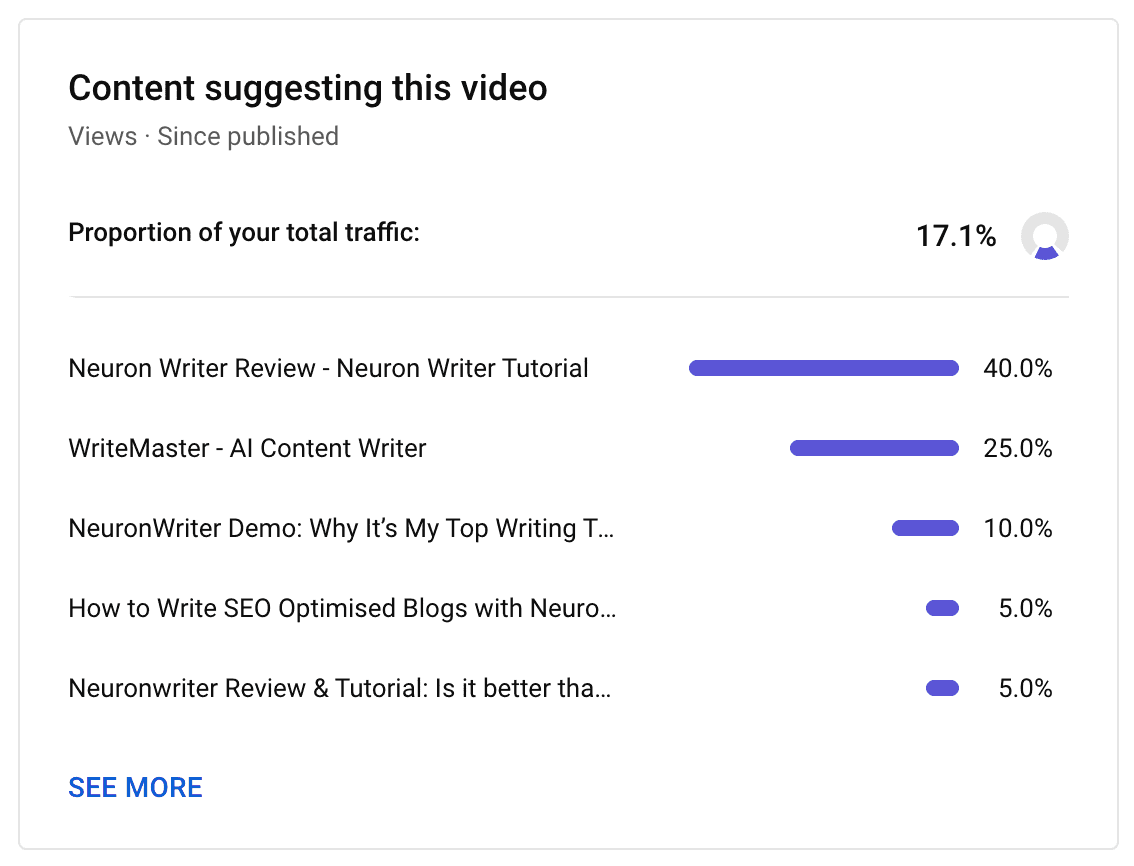Screen dimensions: 1134x866
Task: Click the 10.0% bar for NeuronWriter Demo
Action: [x=925, y=528]
